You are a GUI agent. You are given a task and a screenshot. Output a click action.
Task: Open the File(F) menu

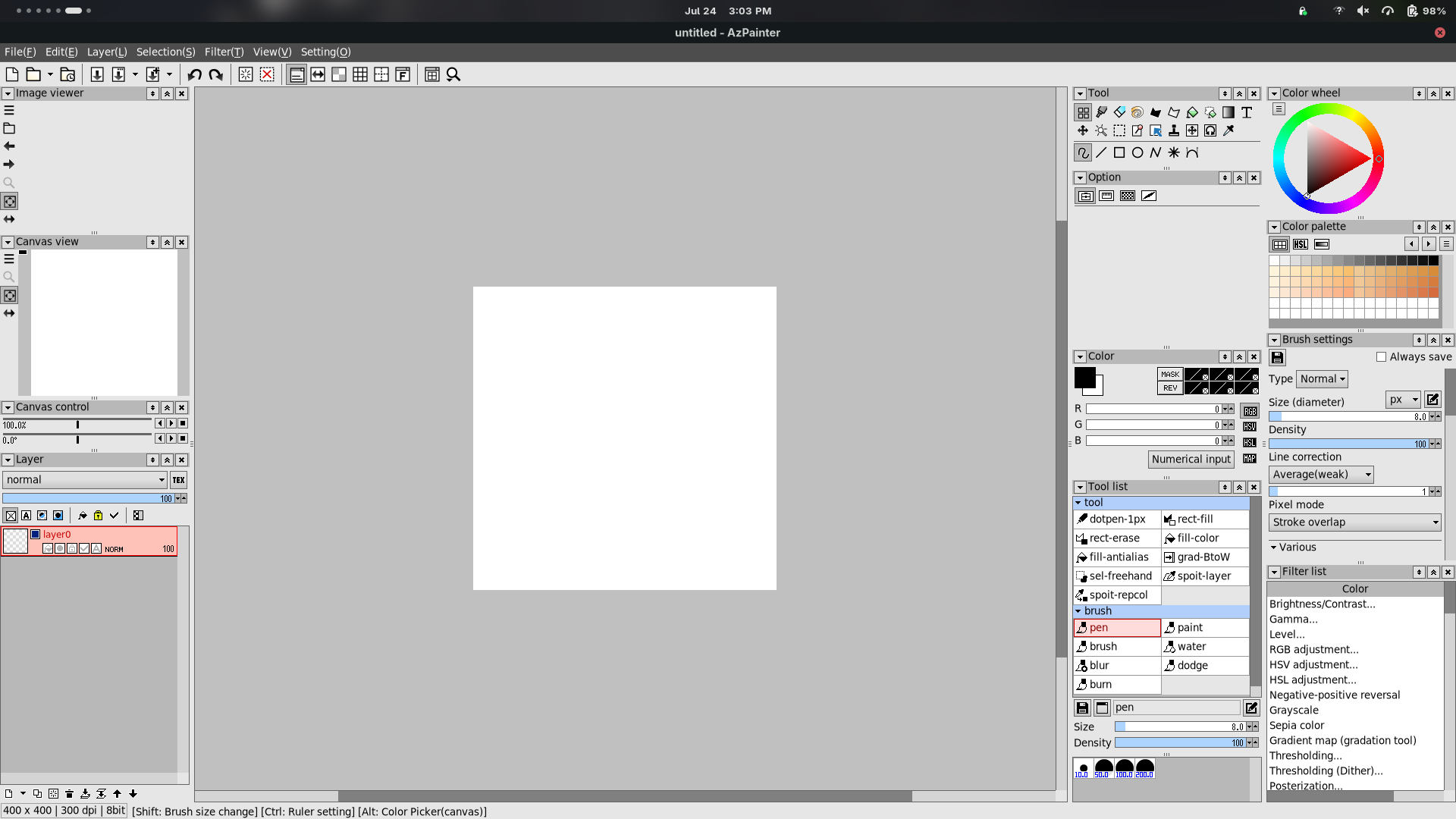(x=20, y=52)
